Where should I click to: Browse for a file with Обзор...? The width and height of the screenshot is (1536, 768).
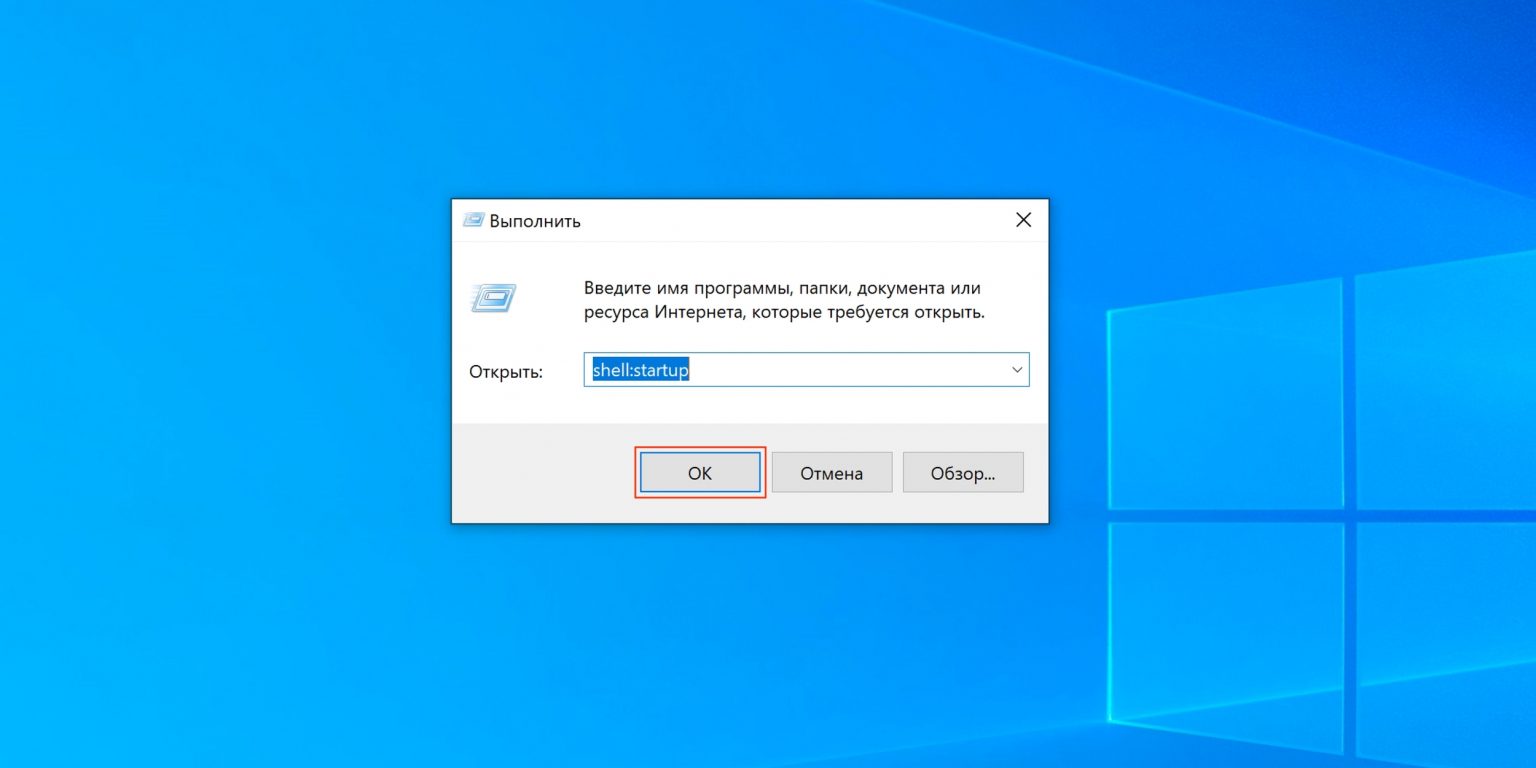pos(963,472)
